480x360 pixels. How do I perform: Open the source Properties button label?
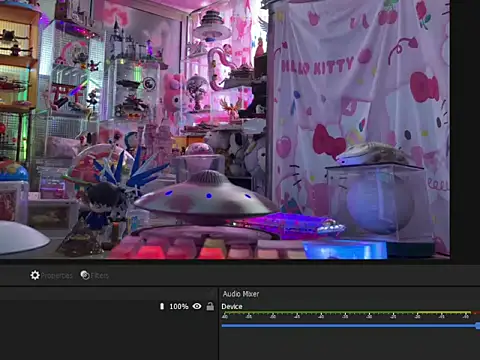[57, 276]
